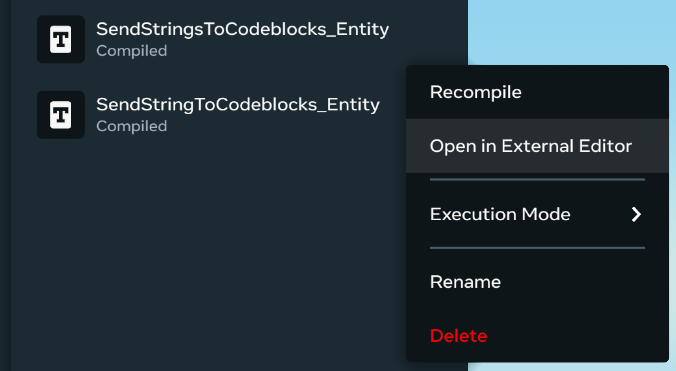This screenshot has height=371, width=676.
Task: Select Open in External Editor
Action: coord(537,146)
